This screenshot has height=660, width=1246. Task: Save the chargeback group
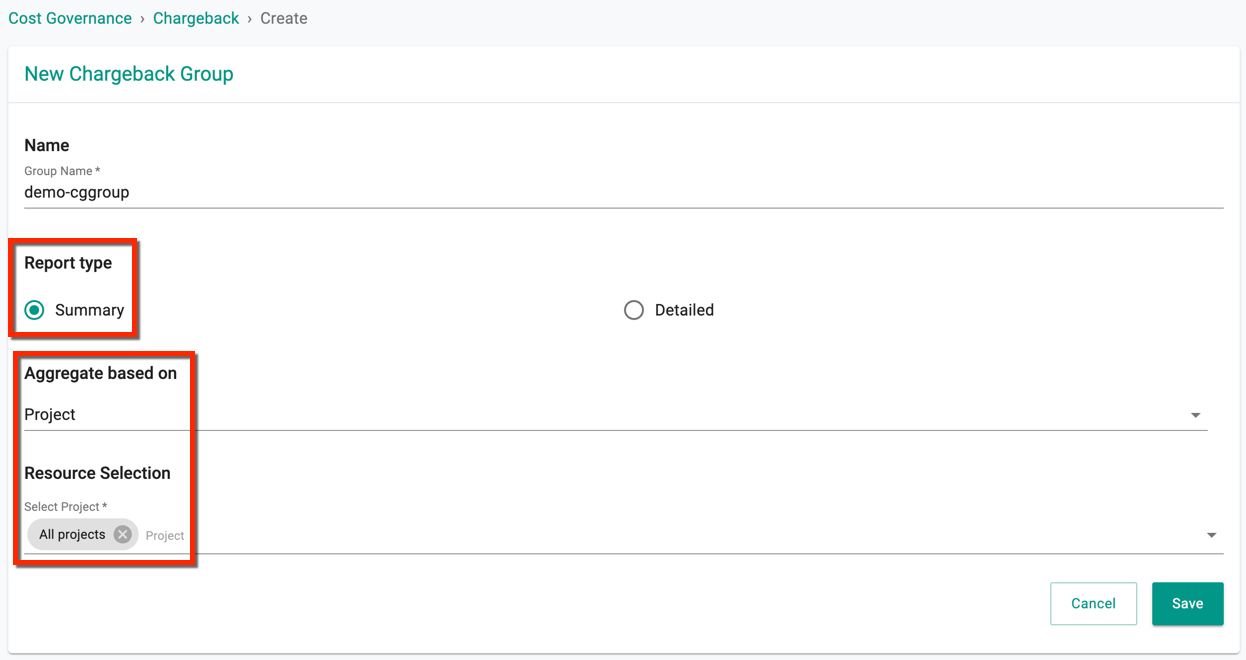1187,604
